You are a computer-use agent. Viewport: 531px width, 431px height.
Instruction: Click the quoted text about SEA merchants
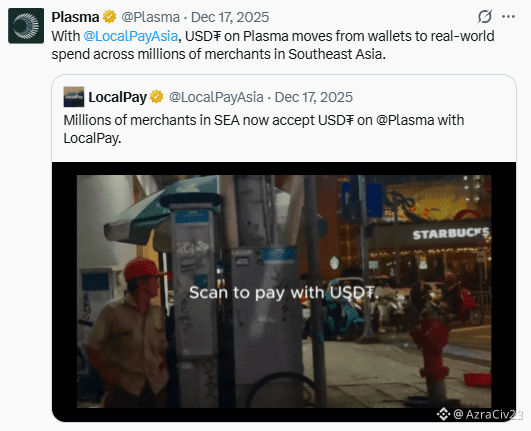point(264,129)
